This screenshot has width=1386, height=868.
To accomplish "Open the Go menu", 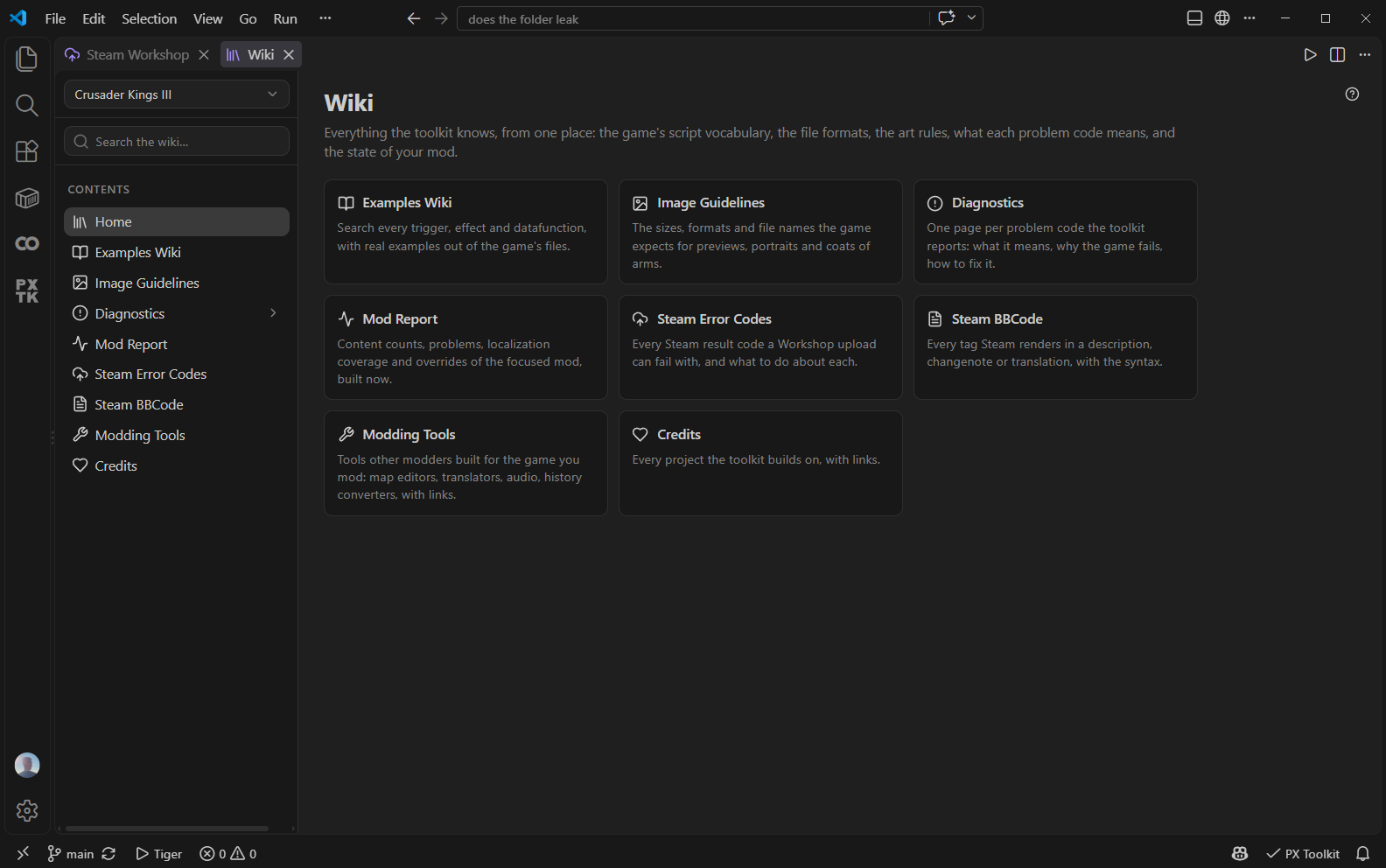I will pos(248,18).
